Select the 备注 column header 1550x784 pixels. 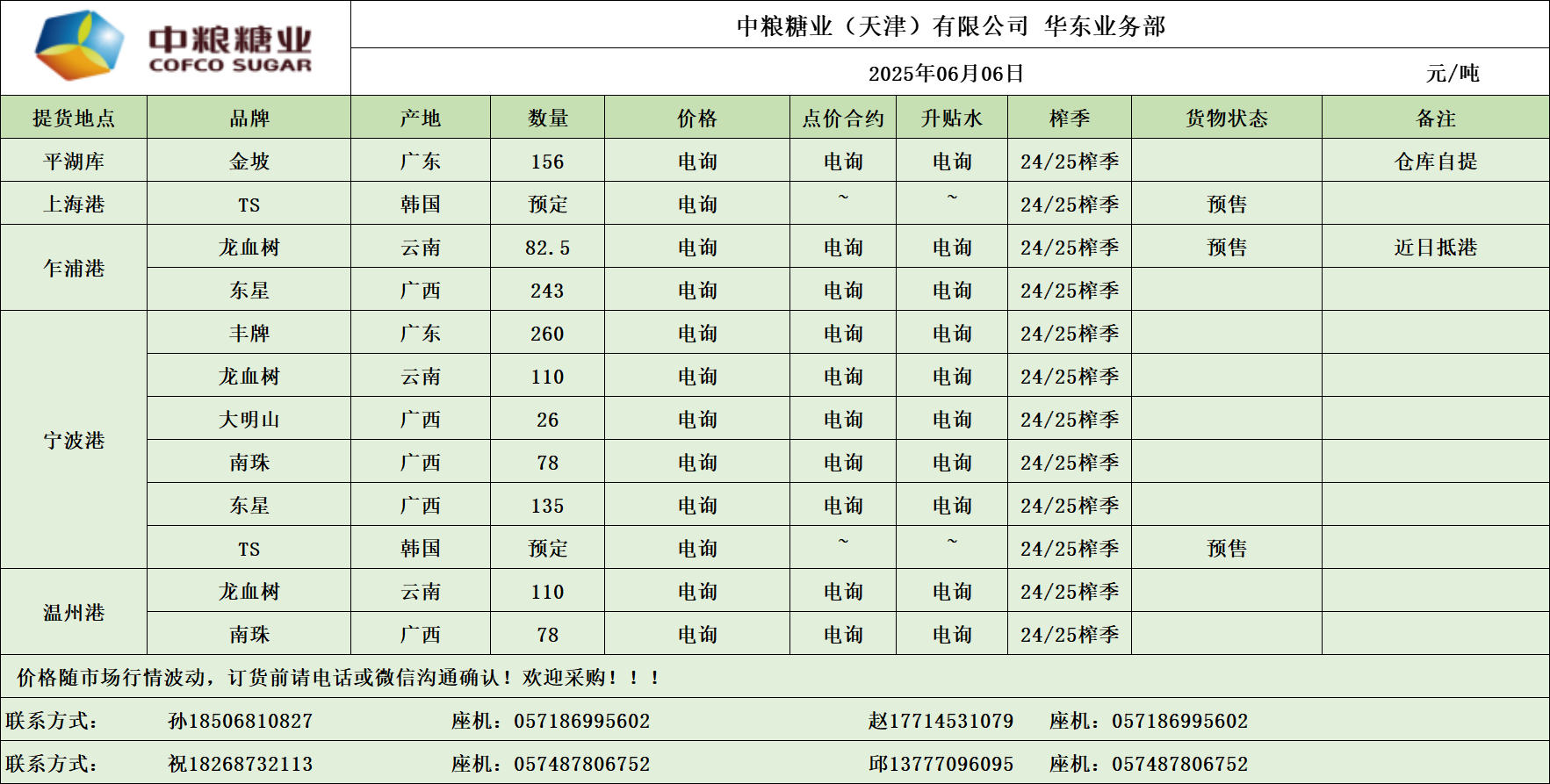[1437, 118]
